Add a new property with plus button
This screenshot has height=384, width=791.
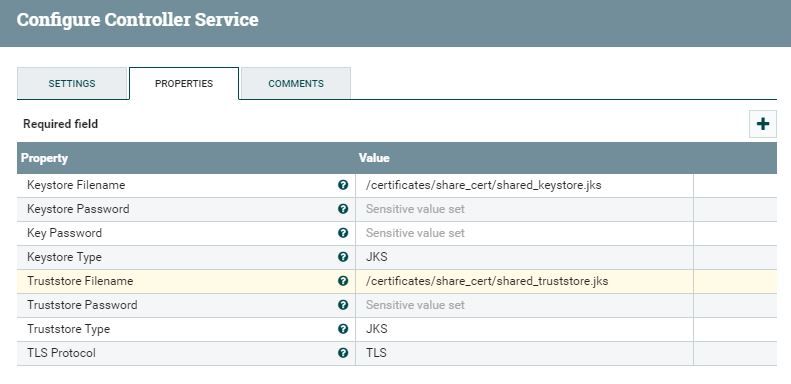click(x=763, y=124)
